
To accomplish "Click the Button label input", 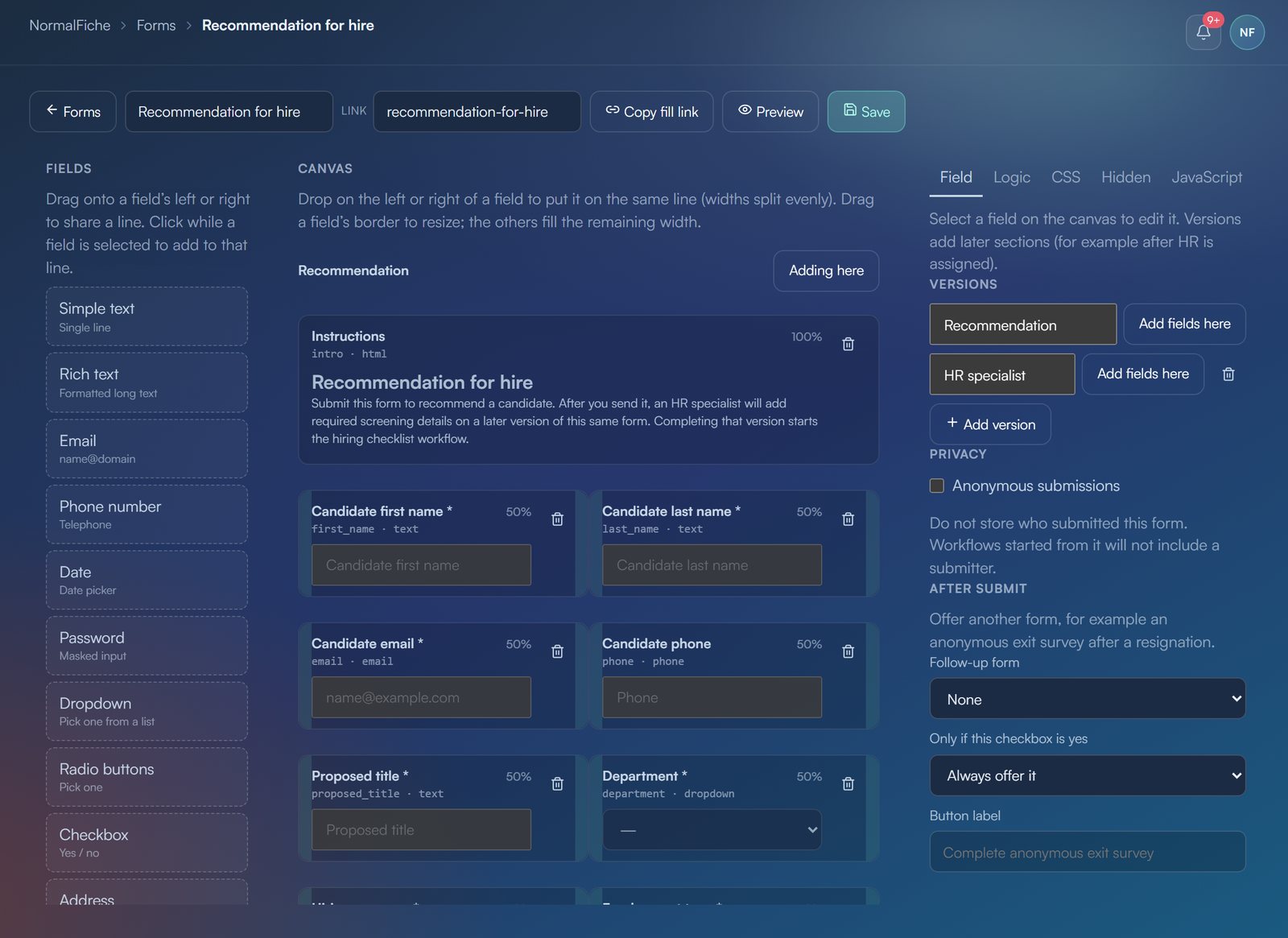I will pos(1088,852).
